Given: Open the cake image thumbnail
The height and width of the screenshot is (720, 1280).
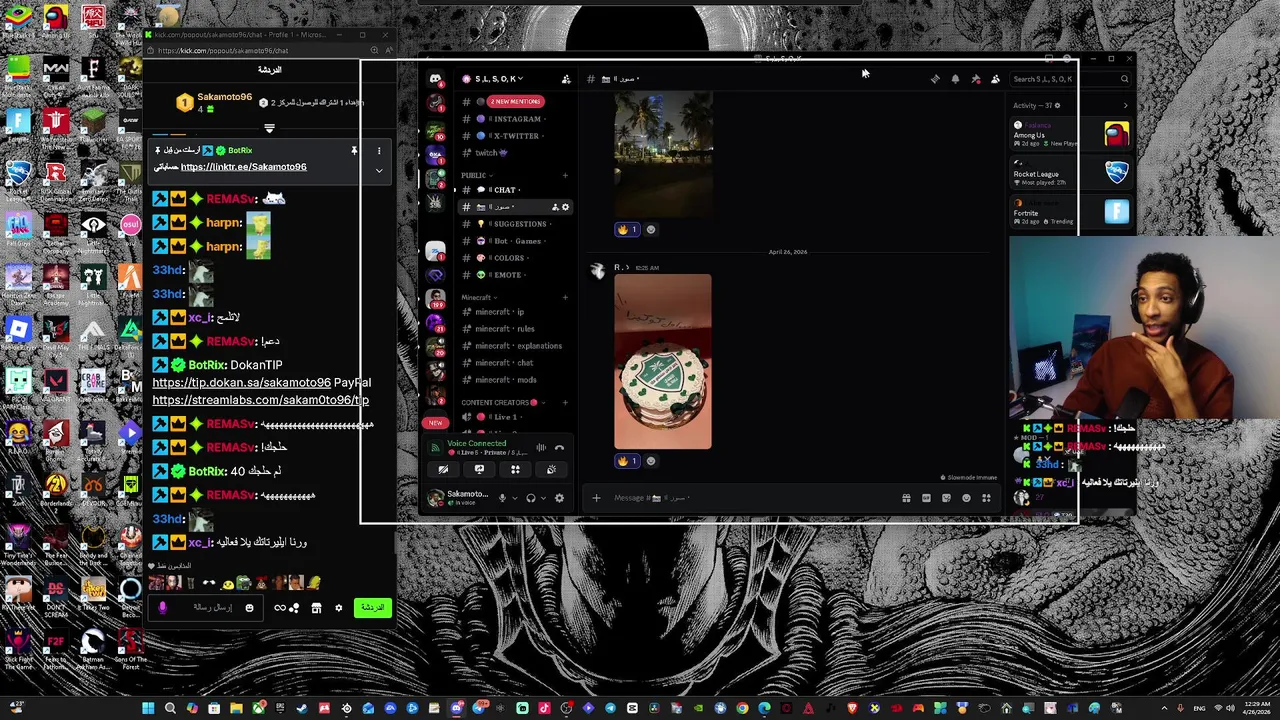Looking at the screenshot, I should click(663, 362).
